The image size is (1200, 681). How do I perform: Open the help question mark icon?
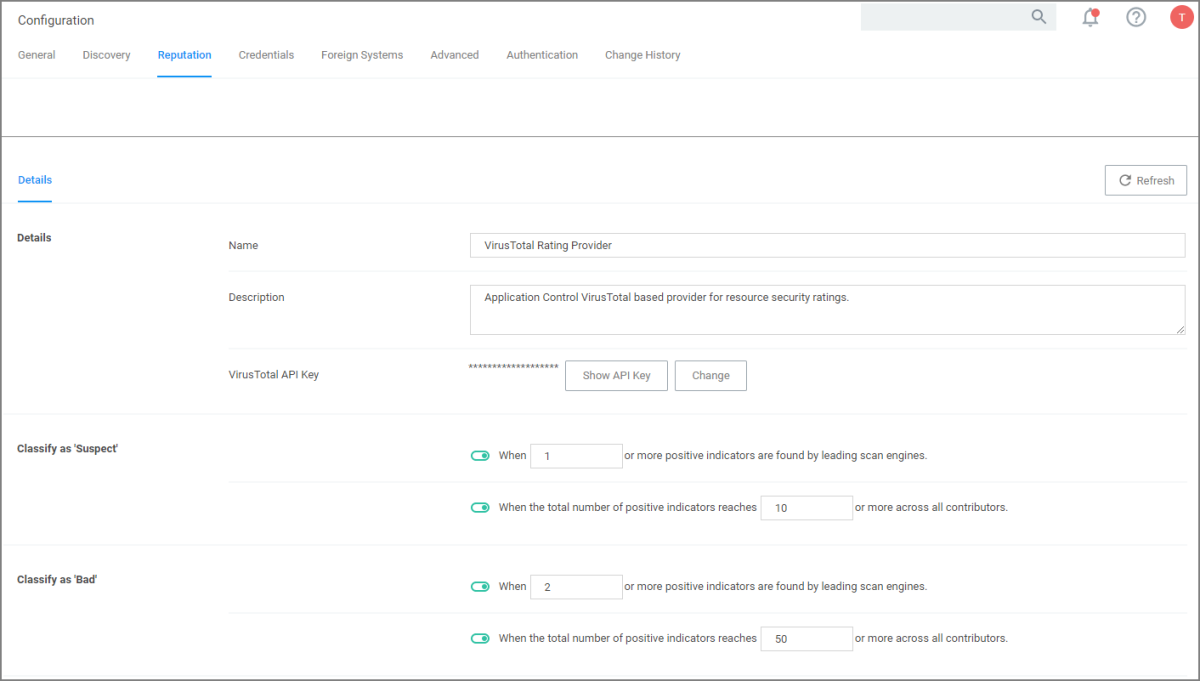(x=1136, y=17)
